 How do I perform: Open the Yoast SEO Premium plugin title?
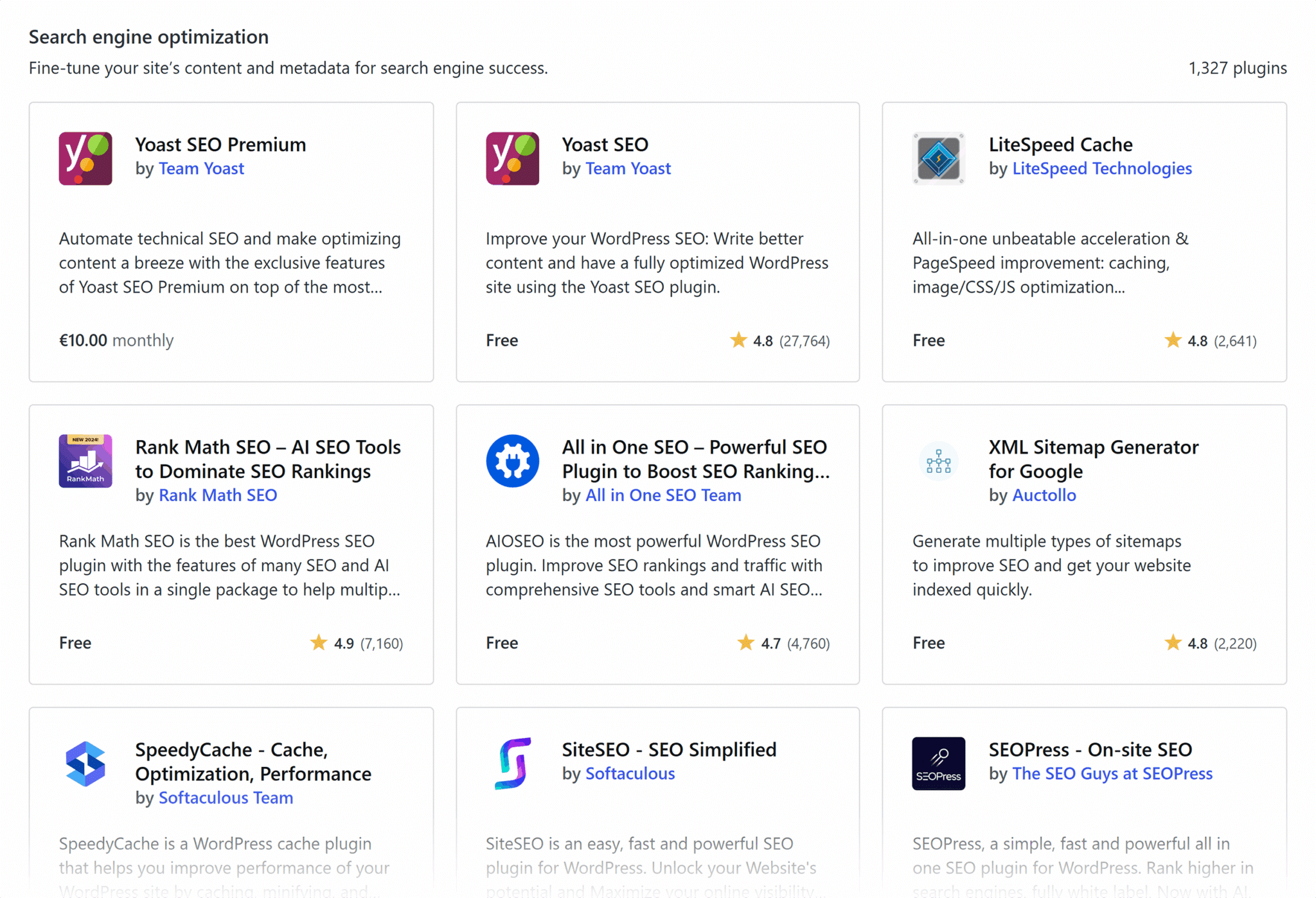[x=220, y=145]
